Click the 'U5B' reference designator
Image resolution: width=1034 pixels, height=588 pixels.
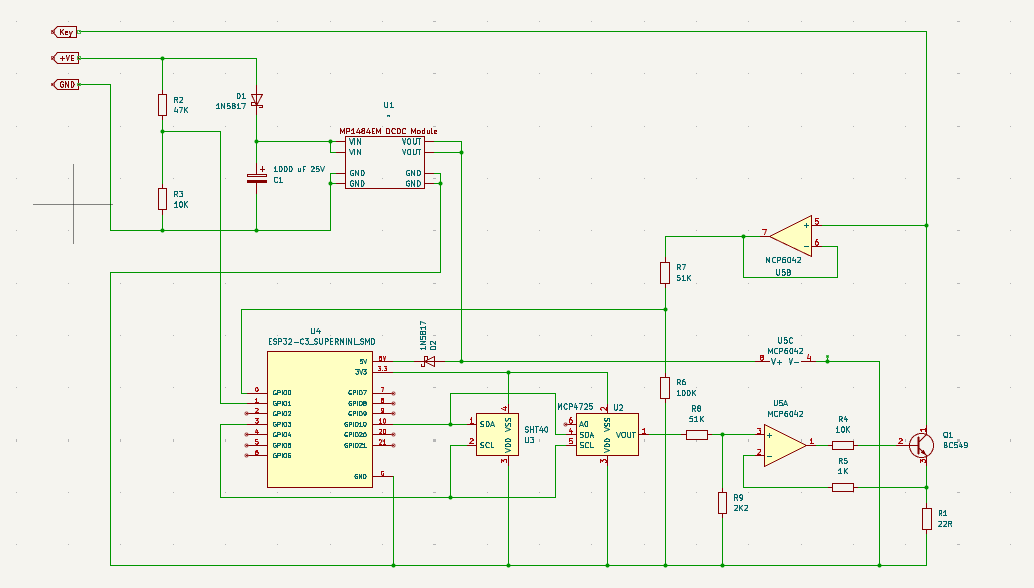coord(783,272)
